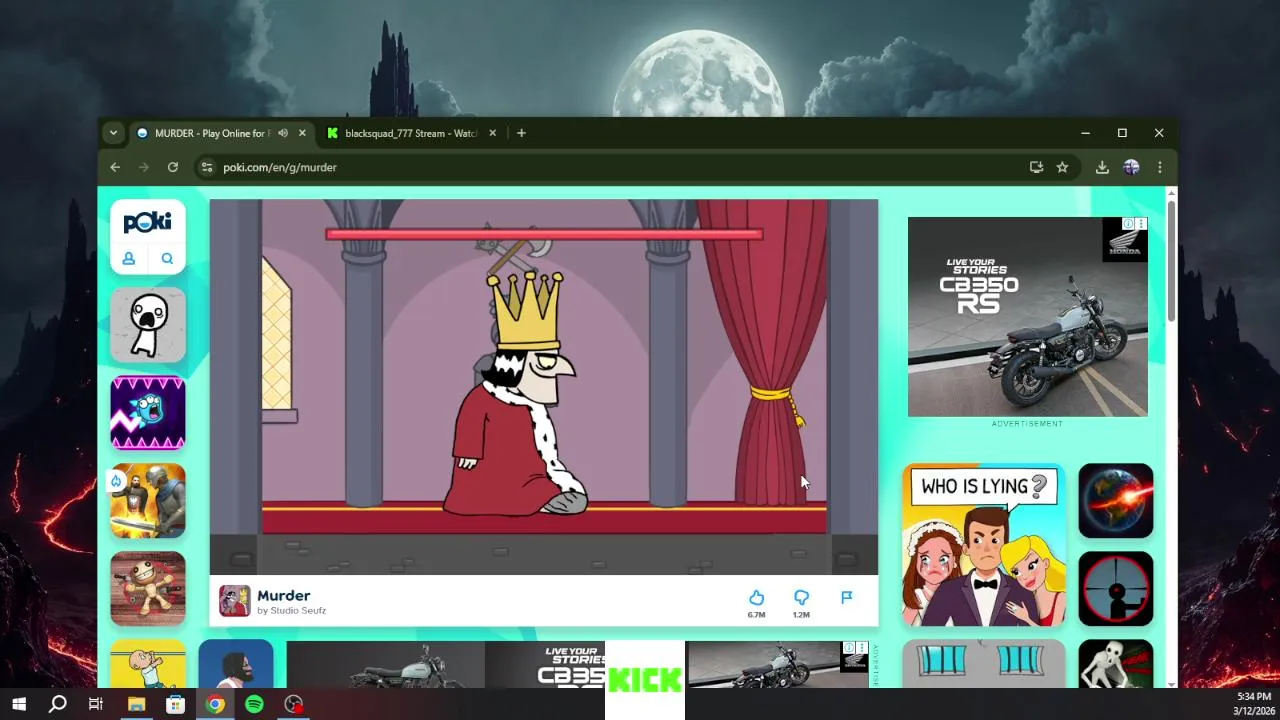Viewport: 1280px width, 720px height.
Task: Like the Murder game with thumbs up
Action: 756,598
